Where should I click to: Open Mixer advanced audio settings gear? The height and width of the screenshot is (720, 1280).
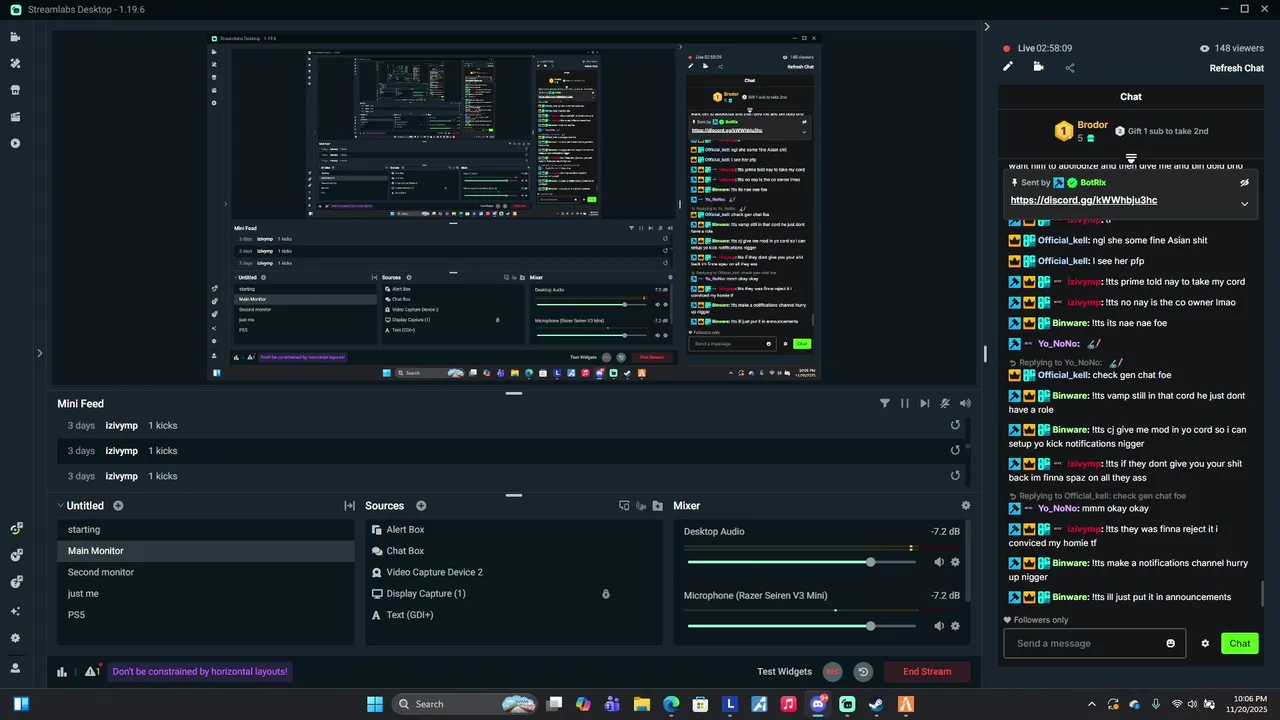965,506
